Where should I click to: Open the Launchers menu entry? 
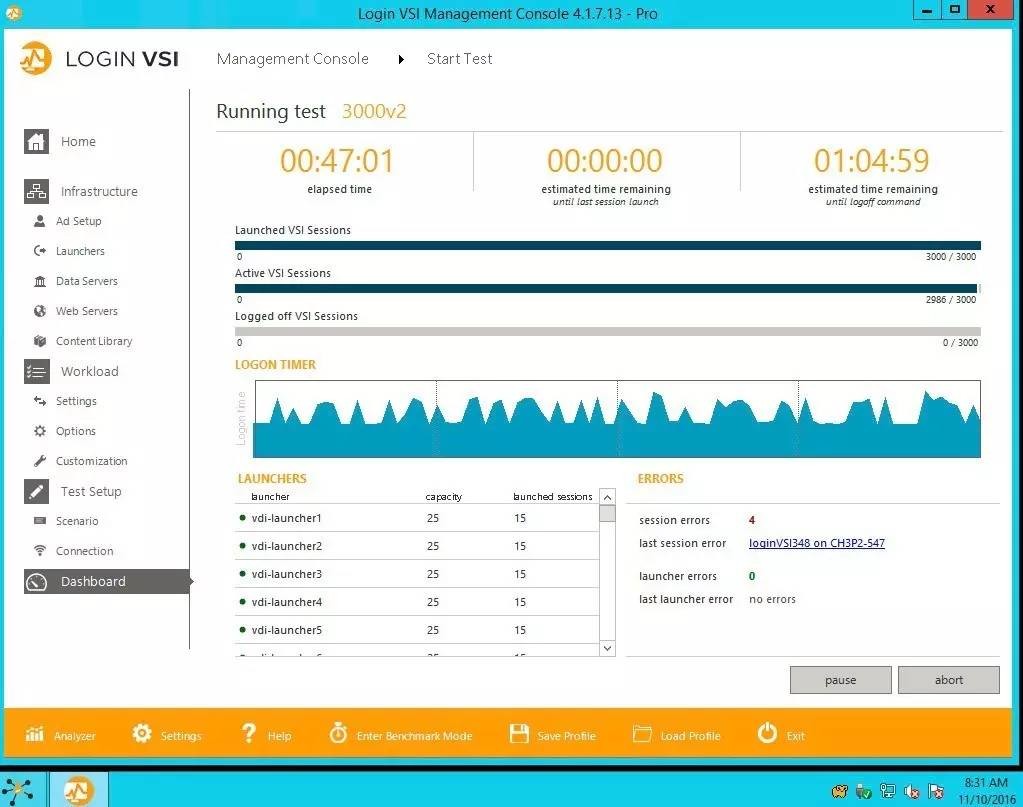(80, 251)
